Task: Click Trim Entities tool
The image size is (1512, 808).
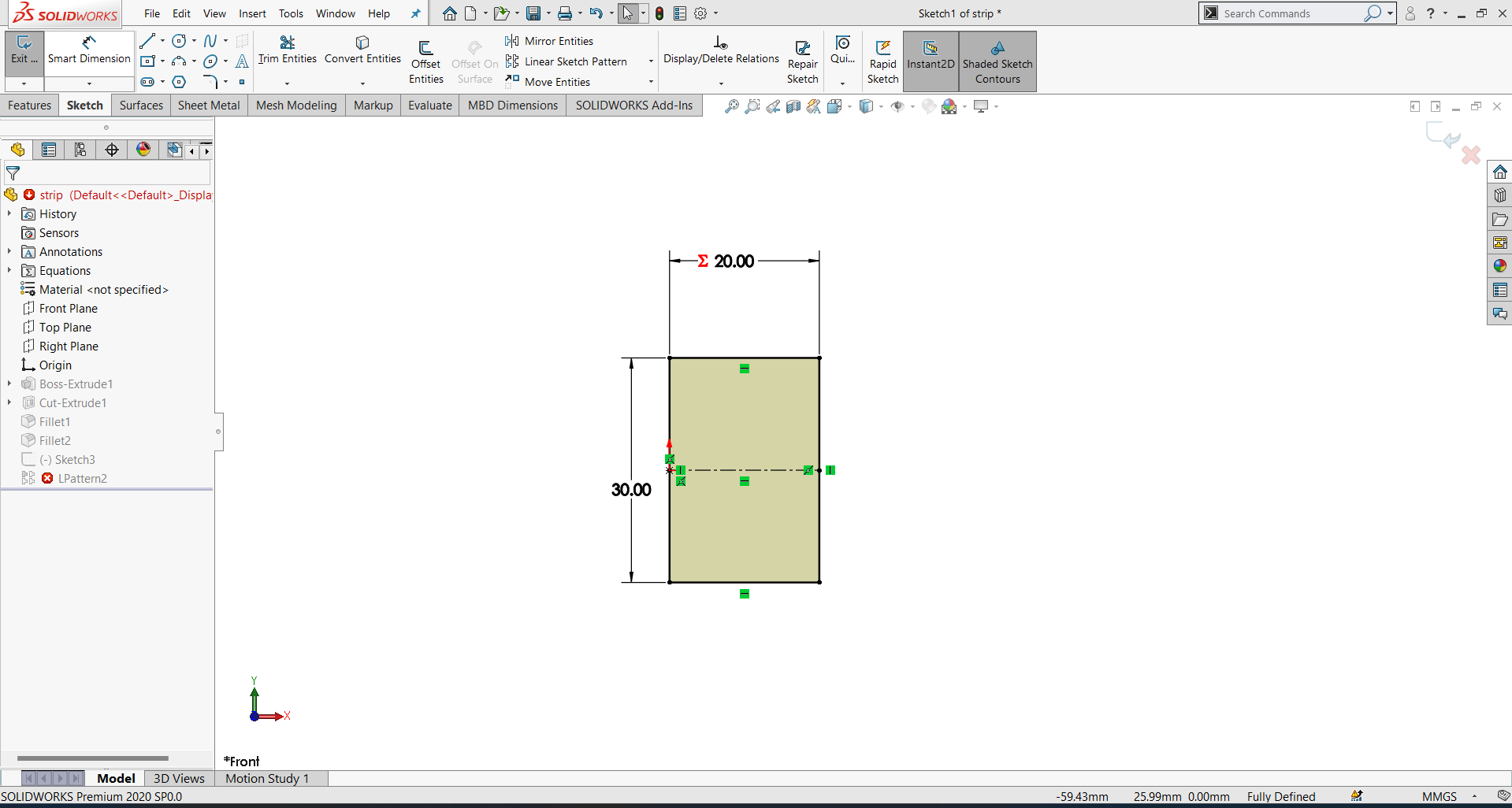Action: [287, 50]
